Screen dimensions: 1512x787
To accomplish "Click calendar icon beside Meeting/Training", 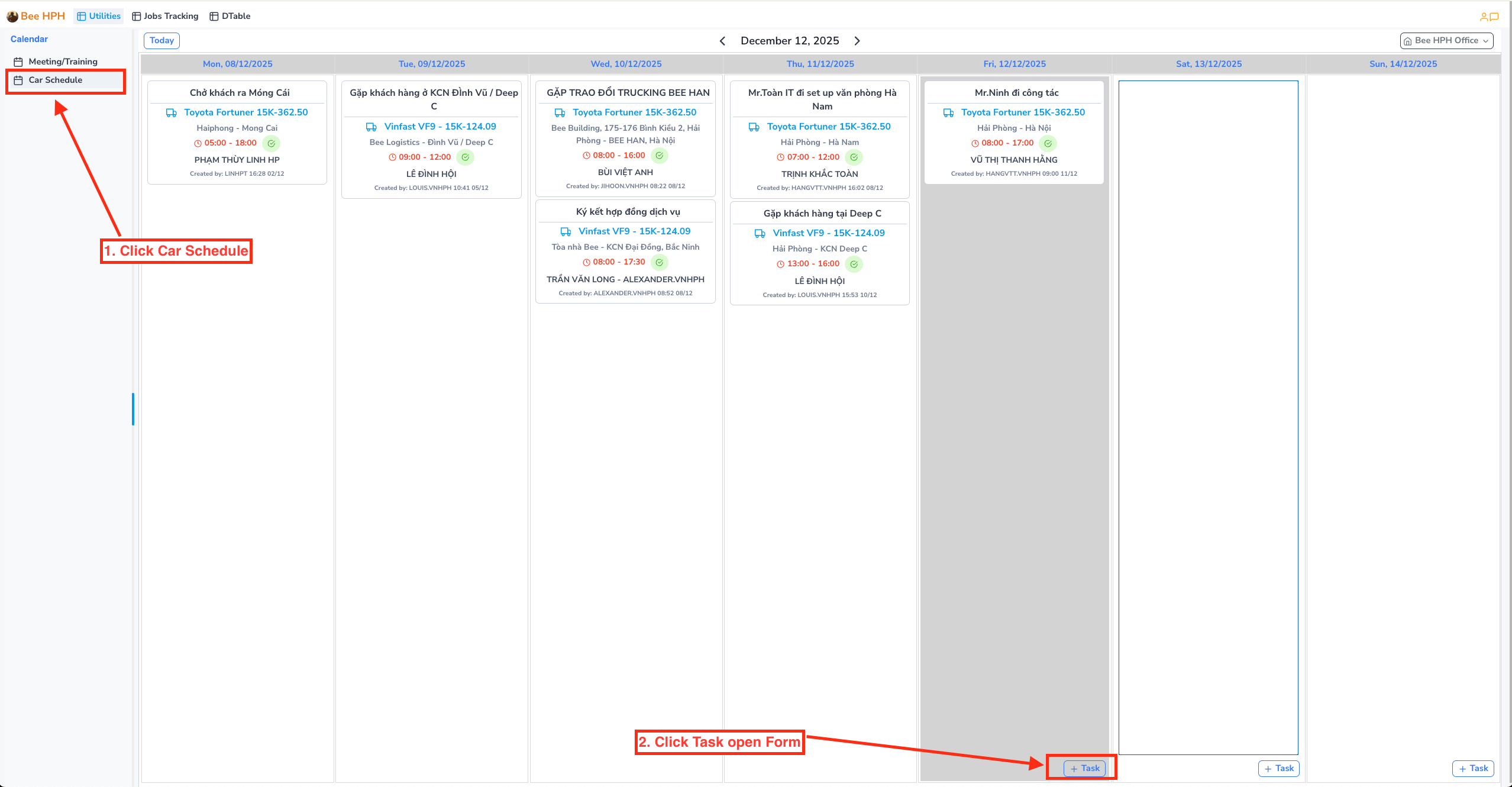I will click(18, 62).
